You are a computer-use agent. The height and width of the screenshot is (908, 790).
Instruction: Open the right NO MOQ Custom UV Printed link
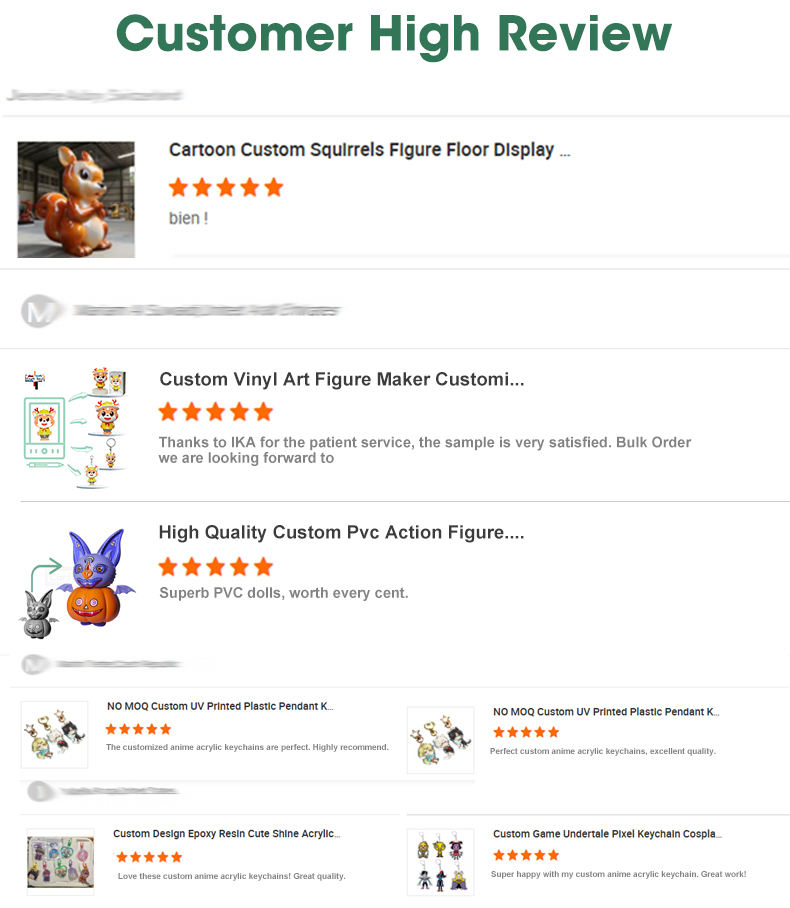pyautogui.click(x=605, y=712)
